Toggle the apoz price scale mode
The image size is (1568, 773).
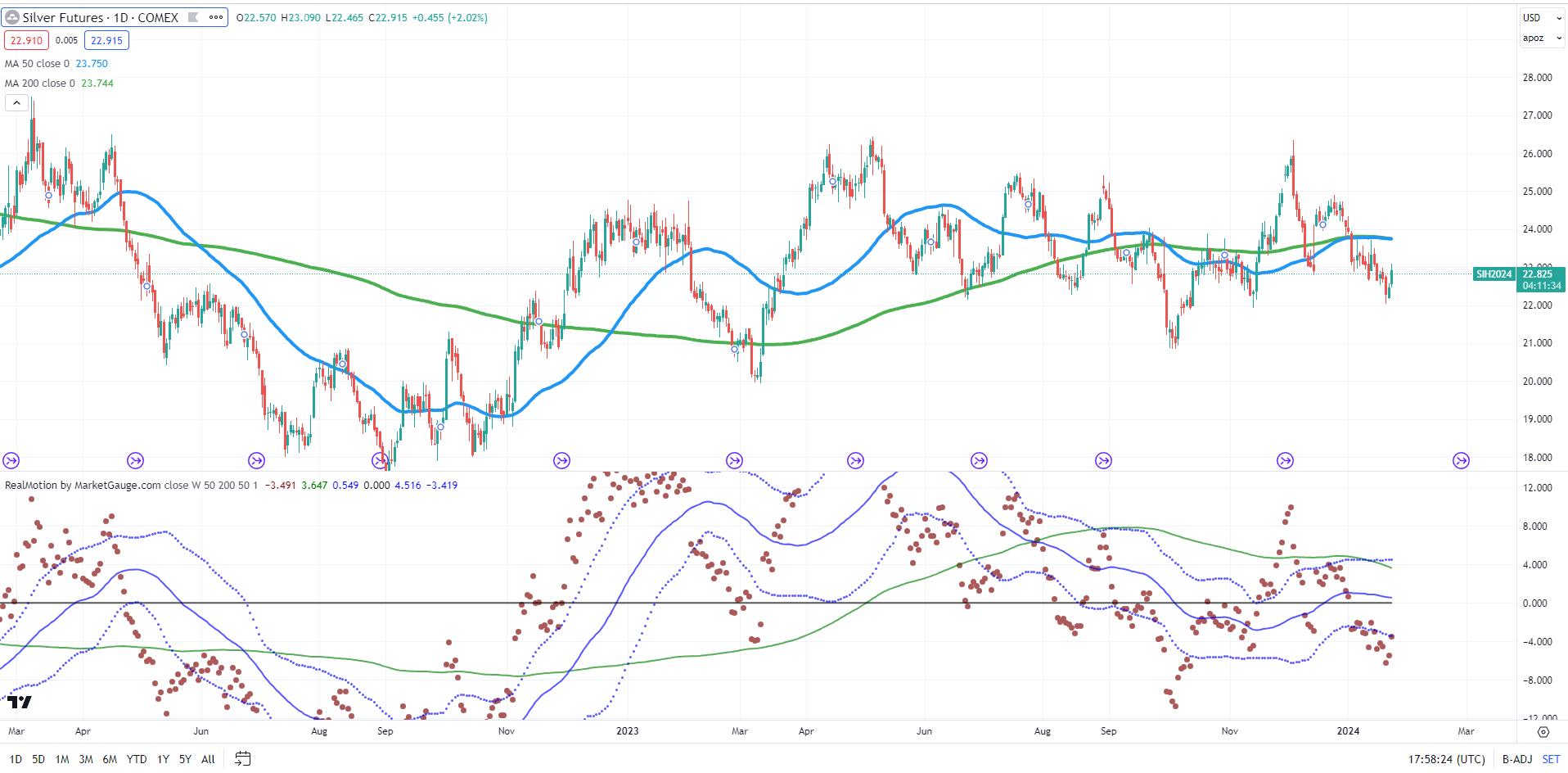tap(1533, 38)
